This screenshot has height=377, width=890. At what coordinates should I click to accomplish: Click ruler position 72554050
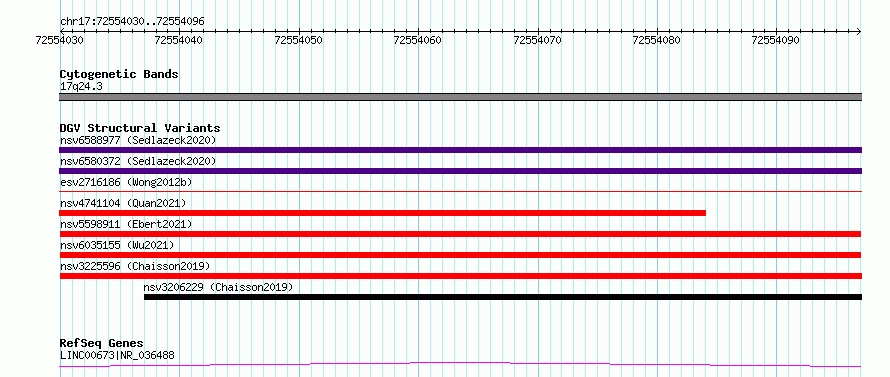click(299, 40)
